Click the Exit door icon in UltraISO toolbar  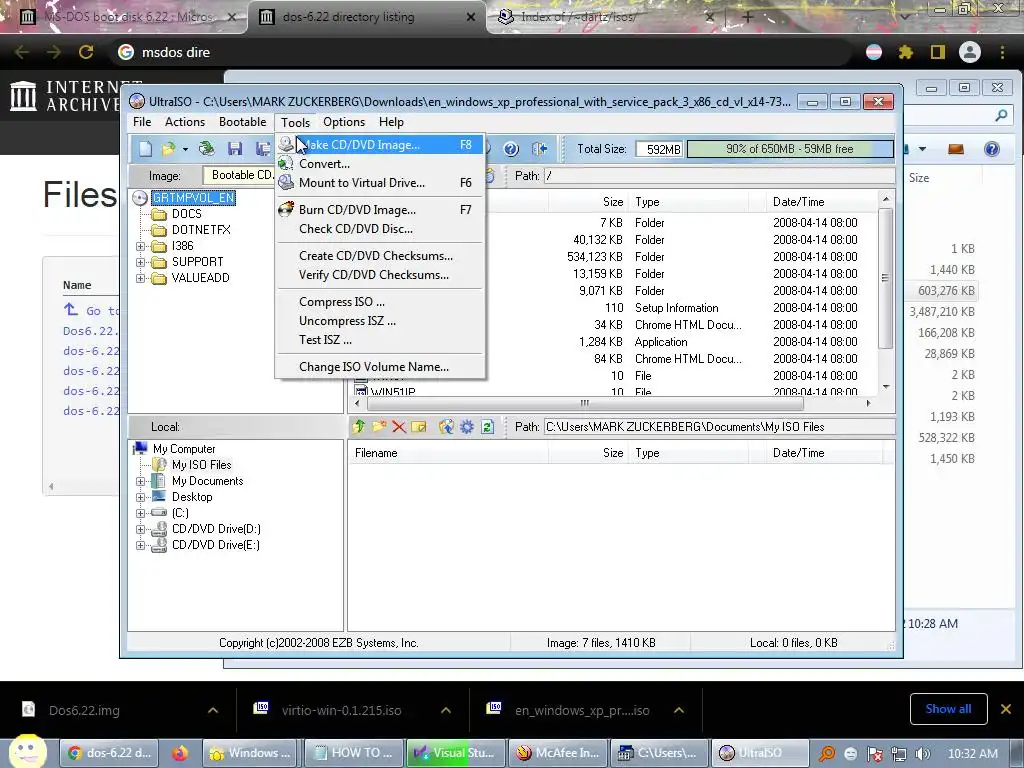click(539, 149)
